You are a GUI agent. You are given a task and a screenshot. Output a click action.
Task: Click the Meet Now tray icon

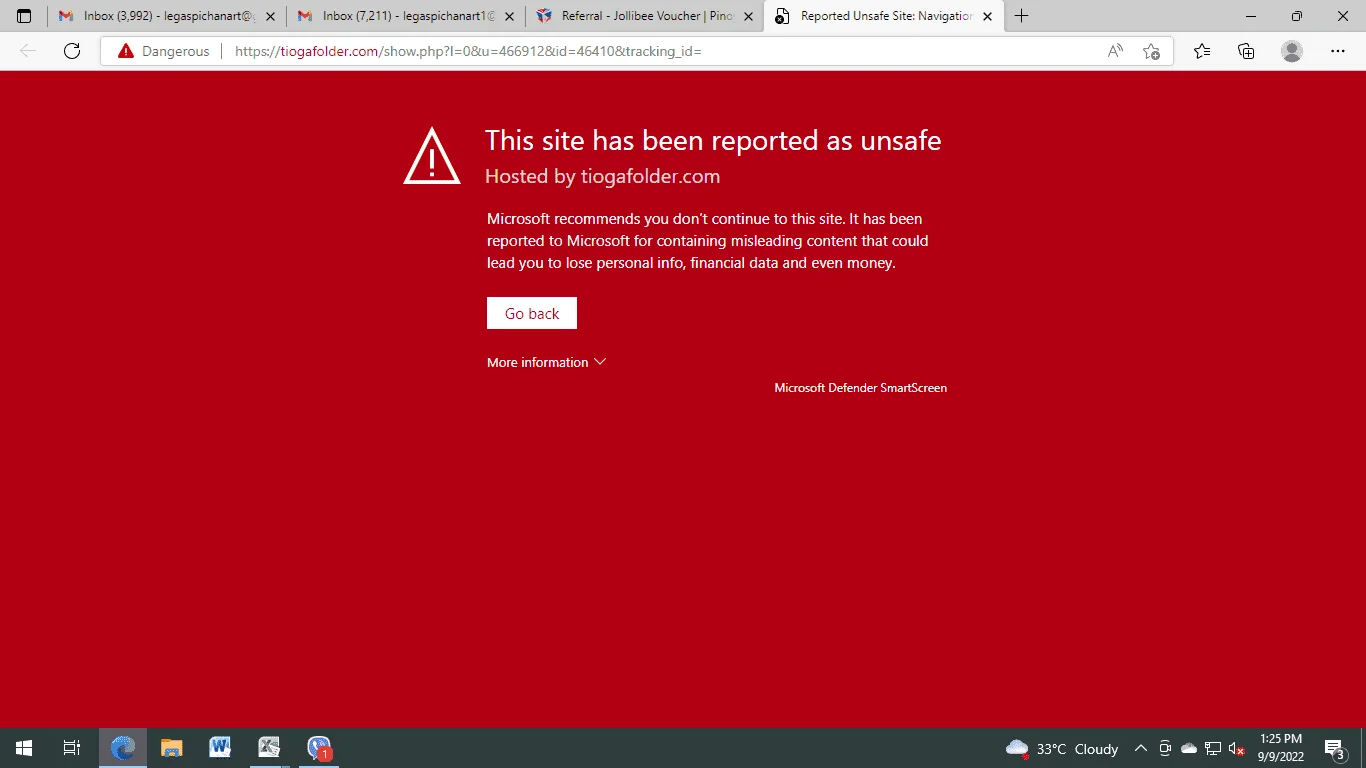(x=1165, y=749)
